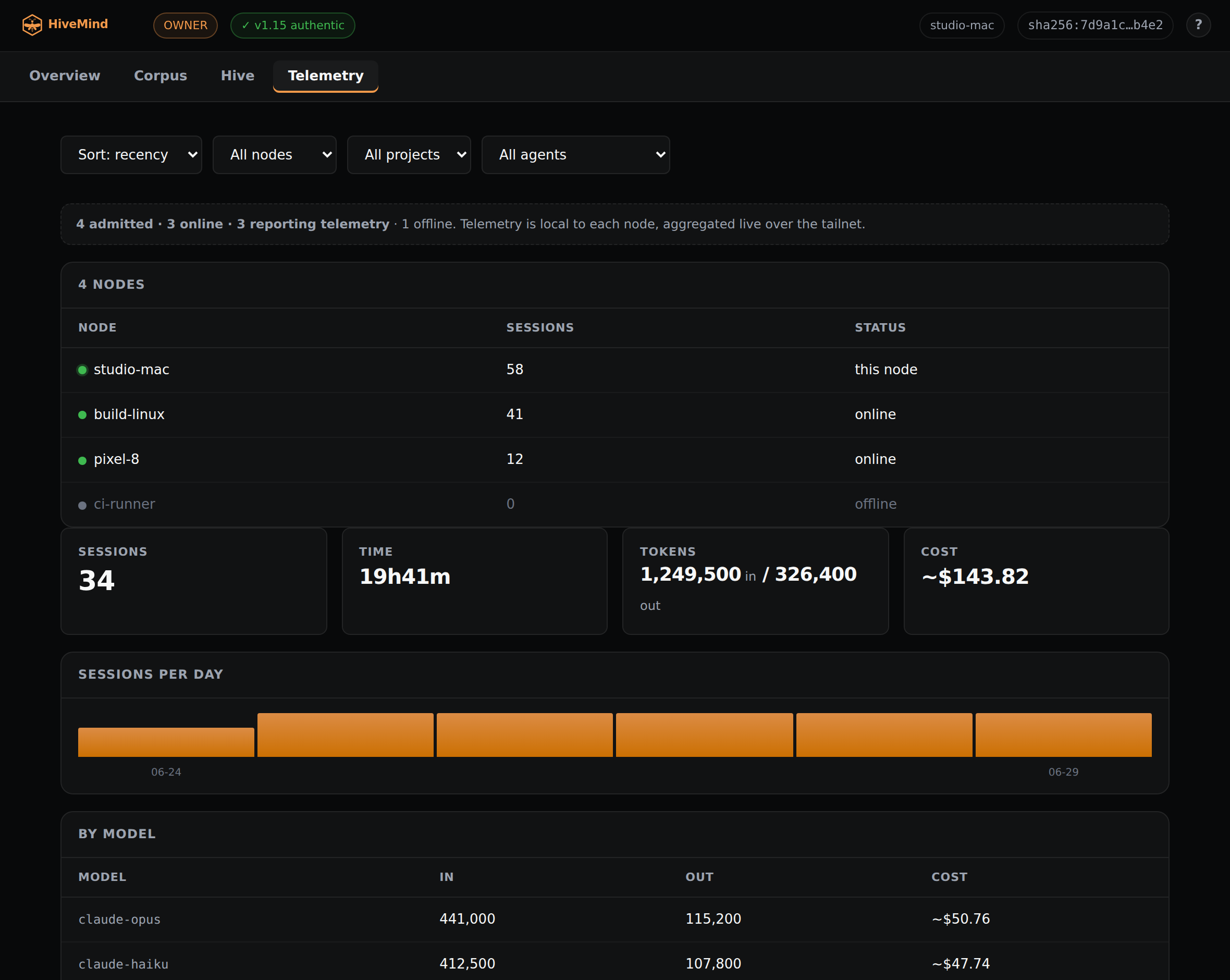
Task: Click the 06-29 sessions bar
Action: [1063, 734]
